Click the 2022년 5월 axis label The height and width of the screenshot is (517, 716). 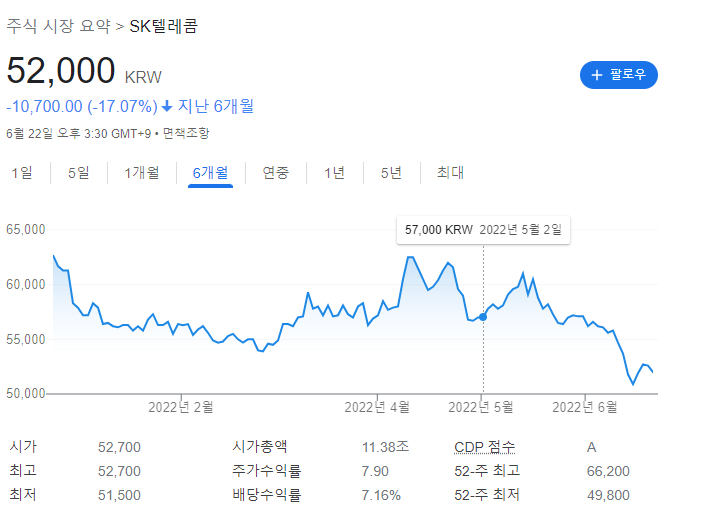[x=481, y=407]
